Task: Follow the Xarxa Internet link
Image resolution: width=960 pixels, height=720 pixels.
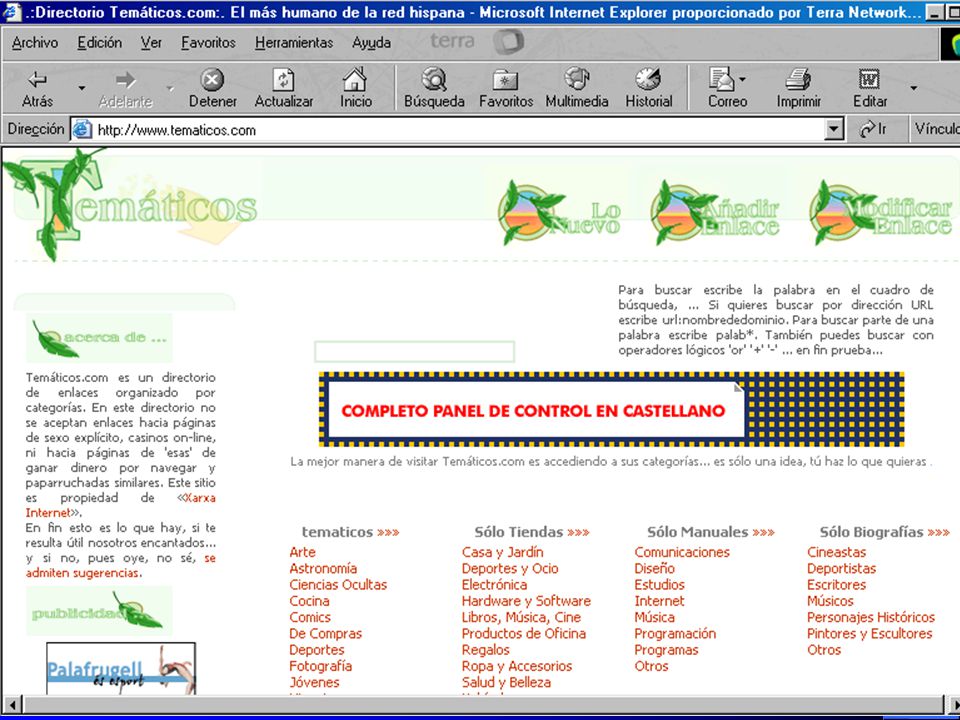Action: pyautogui.click(x=121, y=505)
